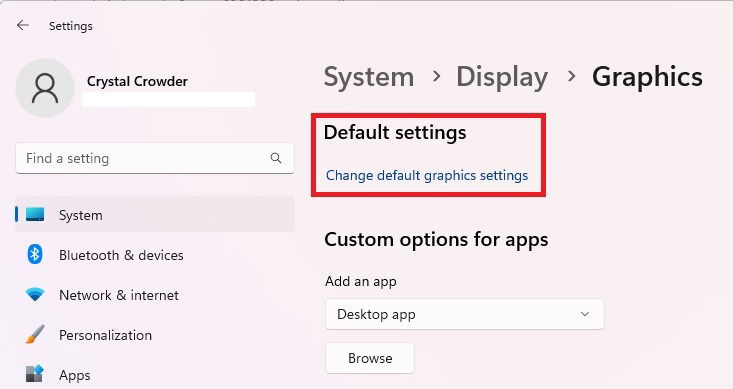
Task: Click the search magnifier icon
Action: click(x=276, y=158)
